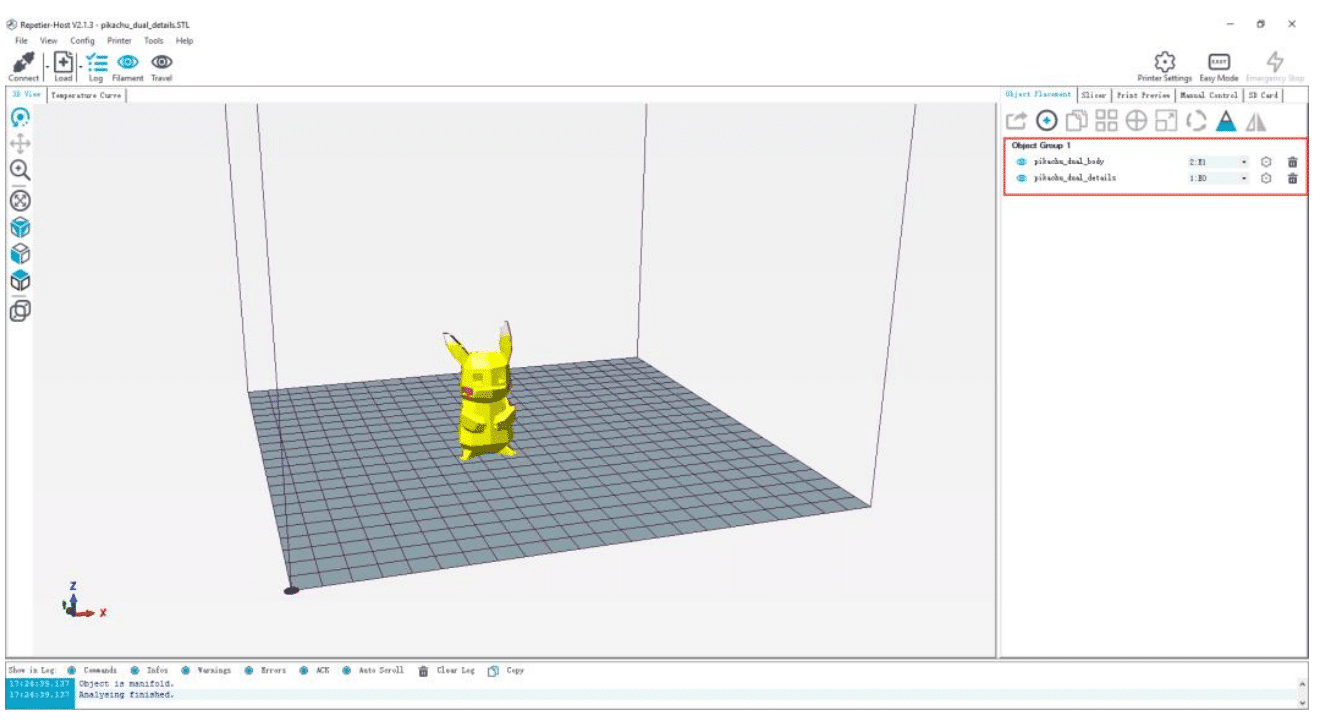Image resolution: width=1322 pixels, height=725 pixels.
Task: Open the Help menu
Action: click(x=185, y=41)
